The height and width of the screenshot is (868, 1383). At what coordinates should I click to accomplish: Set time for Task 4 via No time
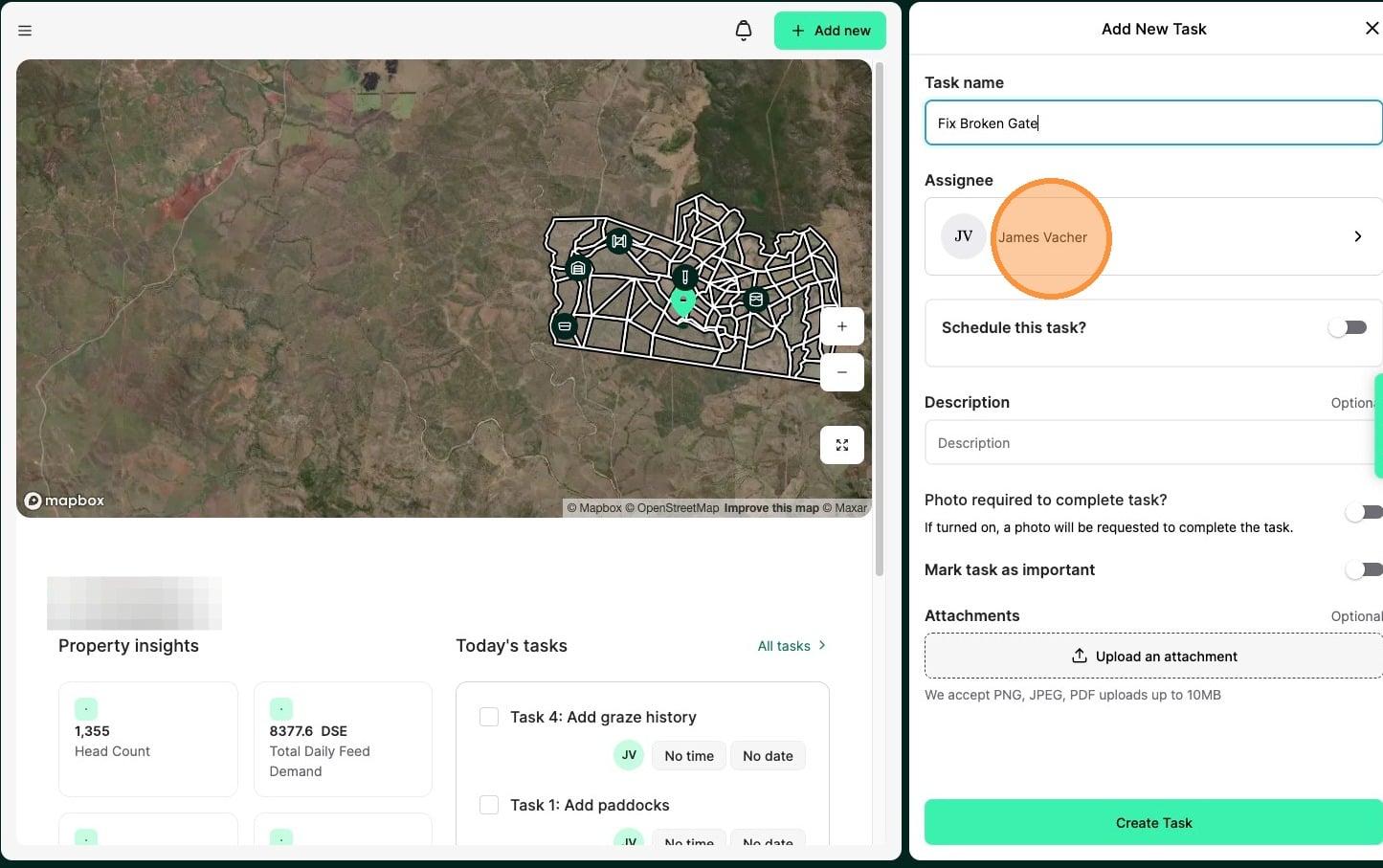tap(689, 756)
